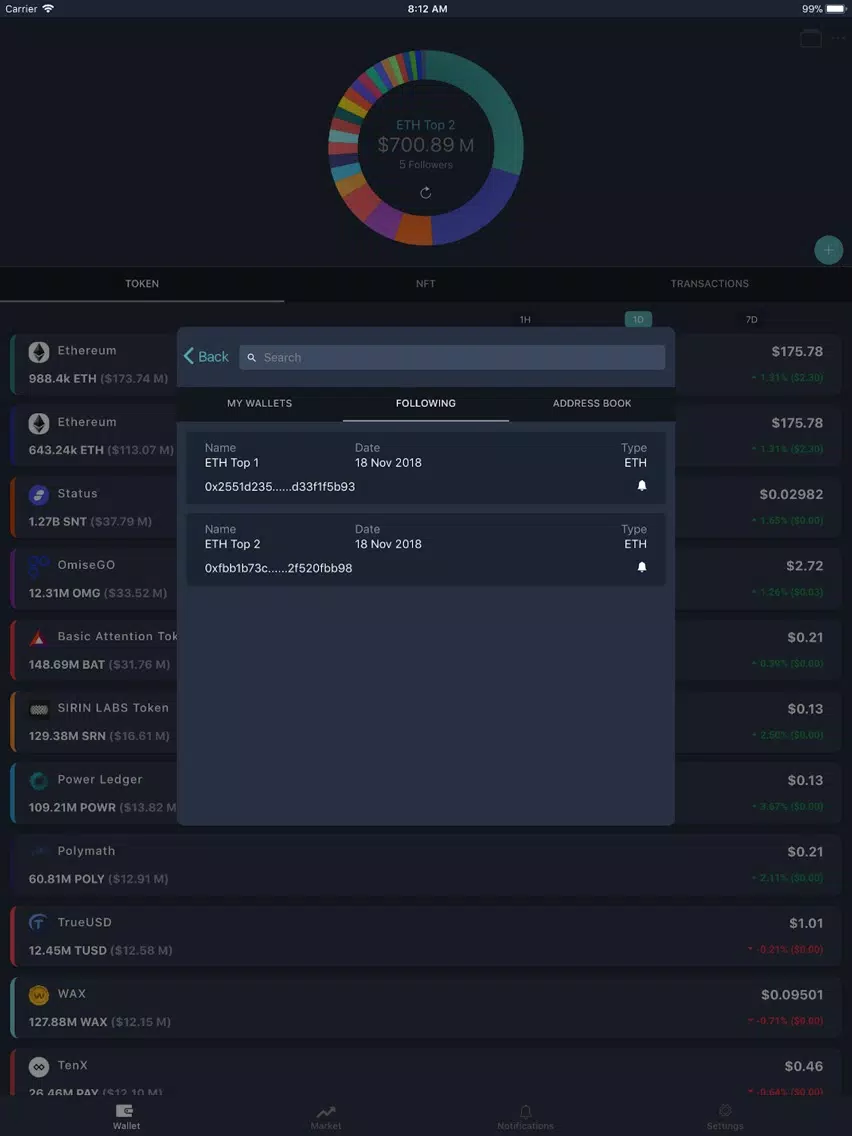Click the TenX token icon
Image resolution: width=852 pixels, height=1136 pixels.
(x=39, y=1066)
